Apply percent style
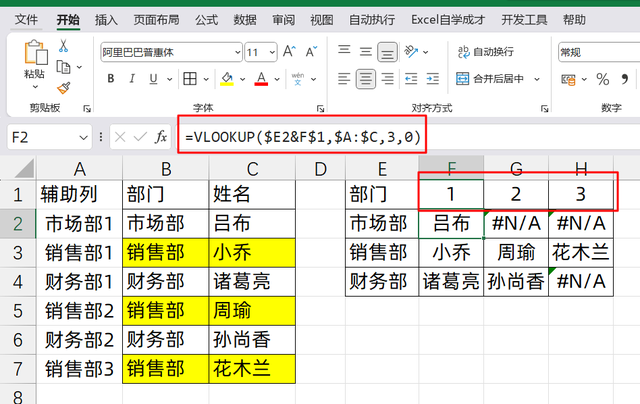This screenshot has width=640, height=404. (602, 79)
